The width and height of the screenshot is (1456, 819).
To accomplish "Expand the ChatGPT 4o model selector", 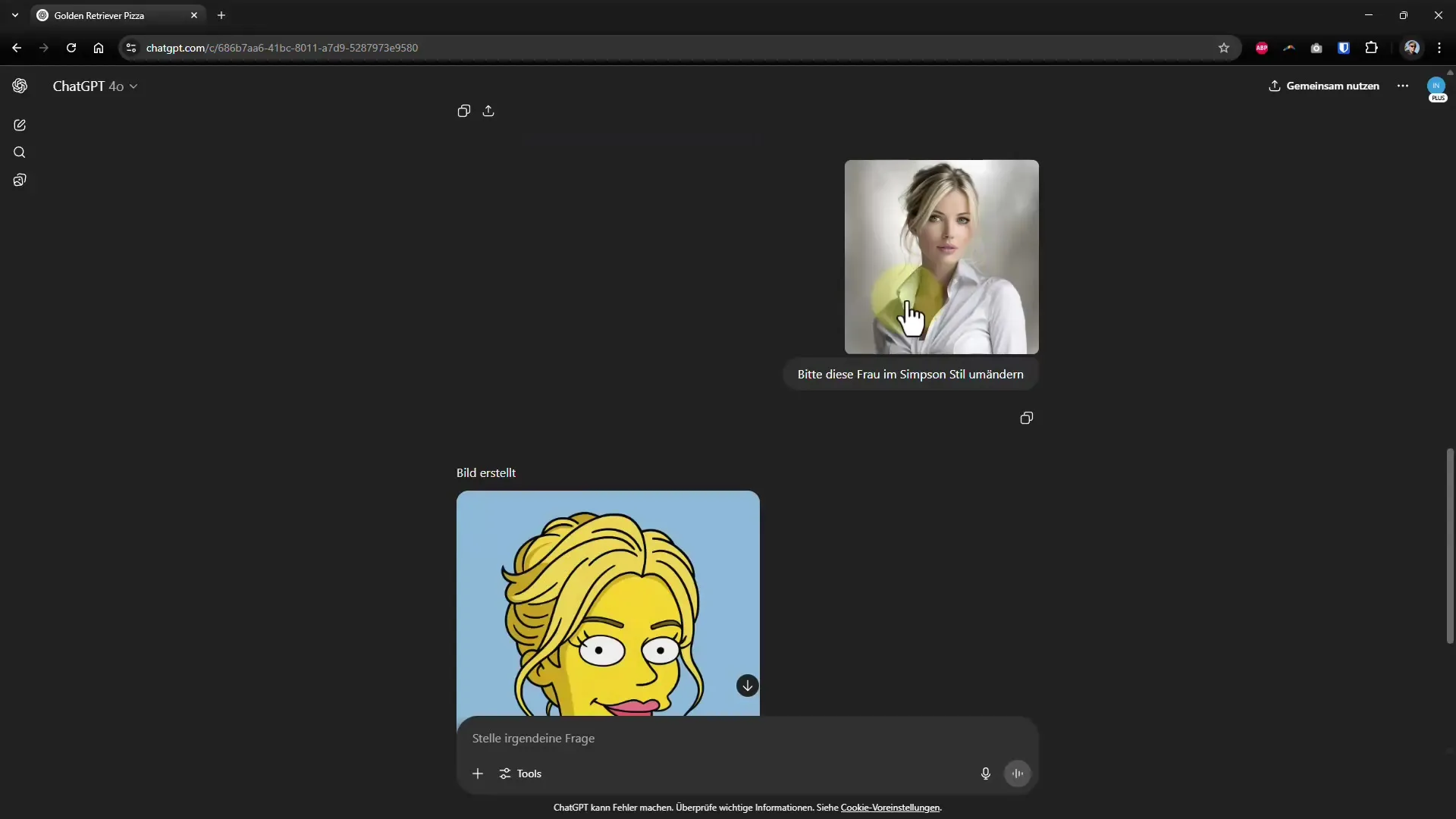I will pos(95,86).
